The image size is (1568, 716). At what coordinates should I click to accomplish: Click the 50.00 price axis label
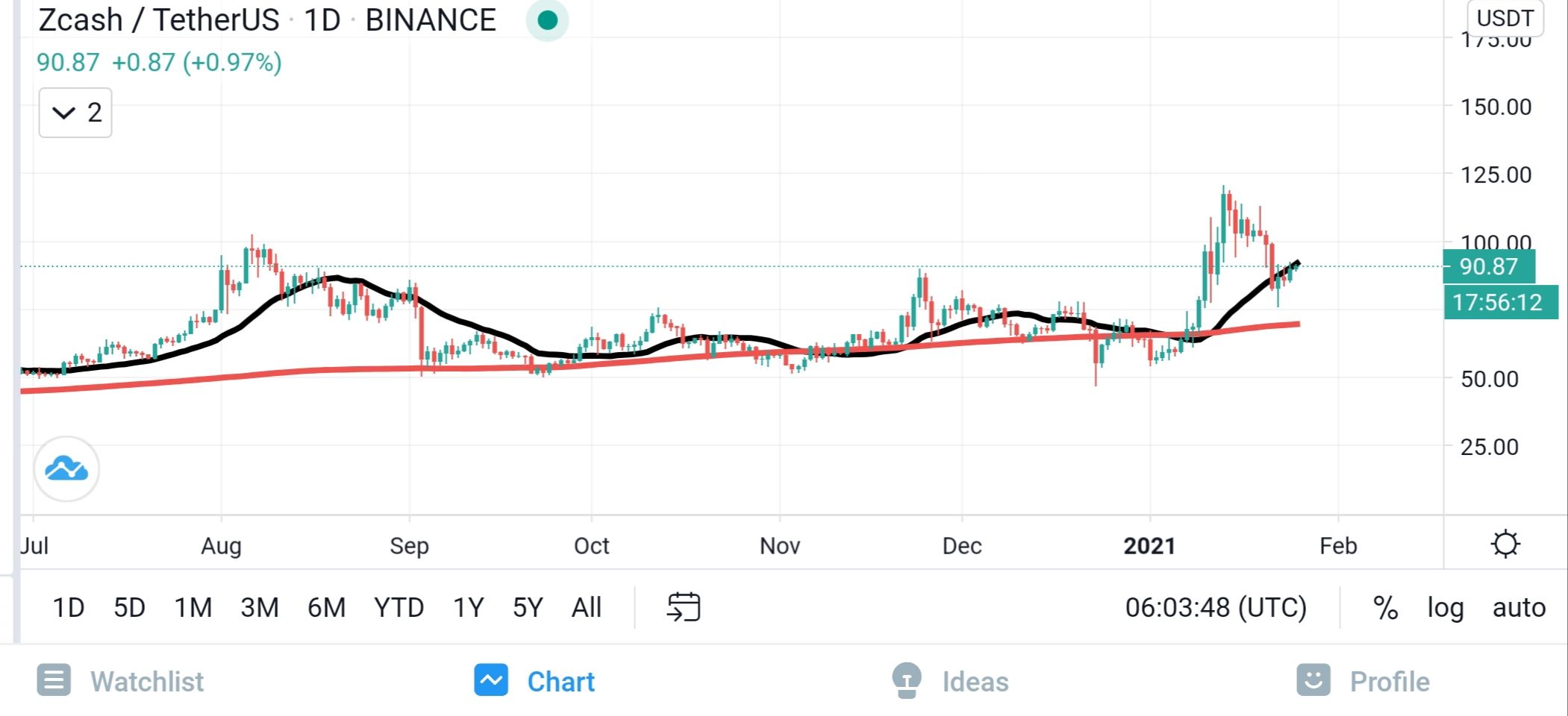coord(1490,379)
